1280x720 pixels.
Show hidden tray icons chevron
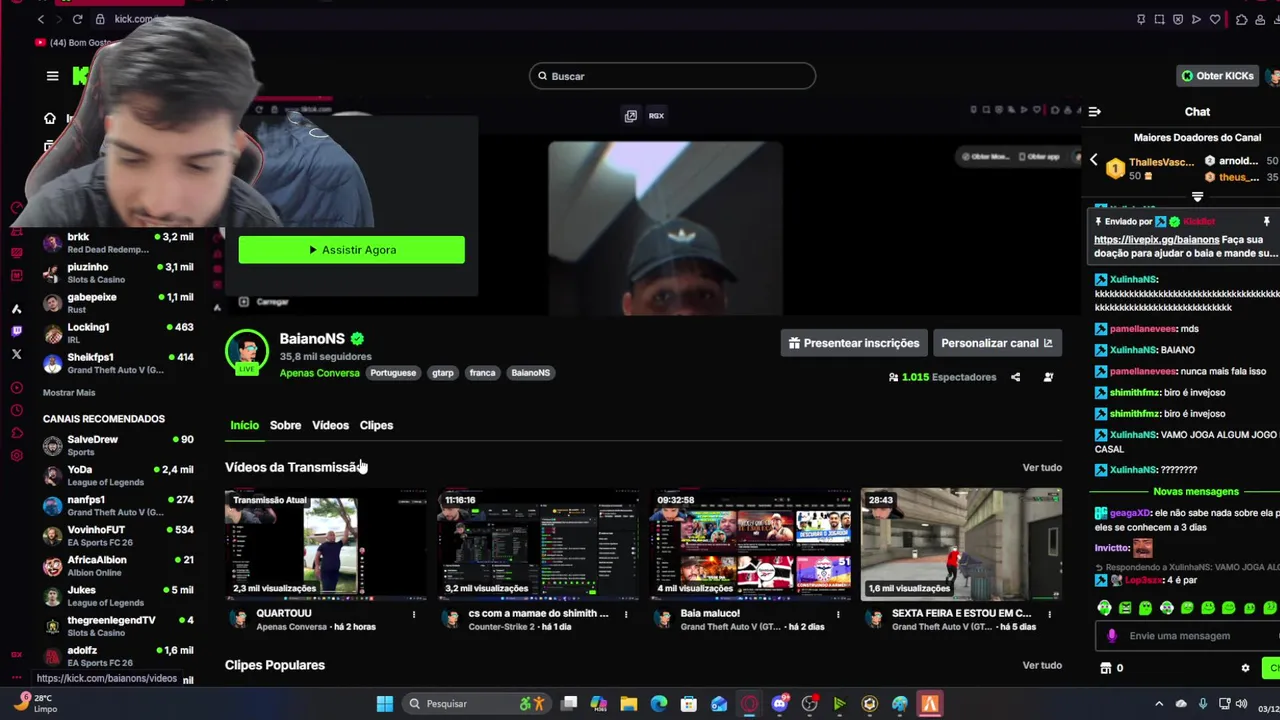coord(1159,704)
